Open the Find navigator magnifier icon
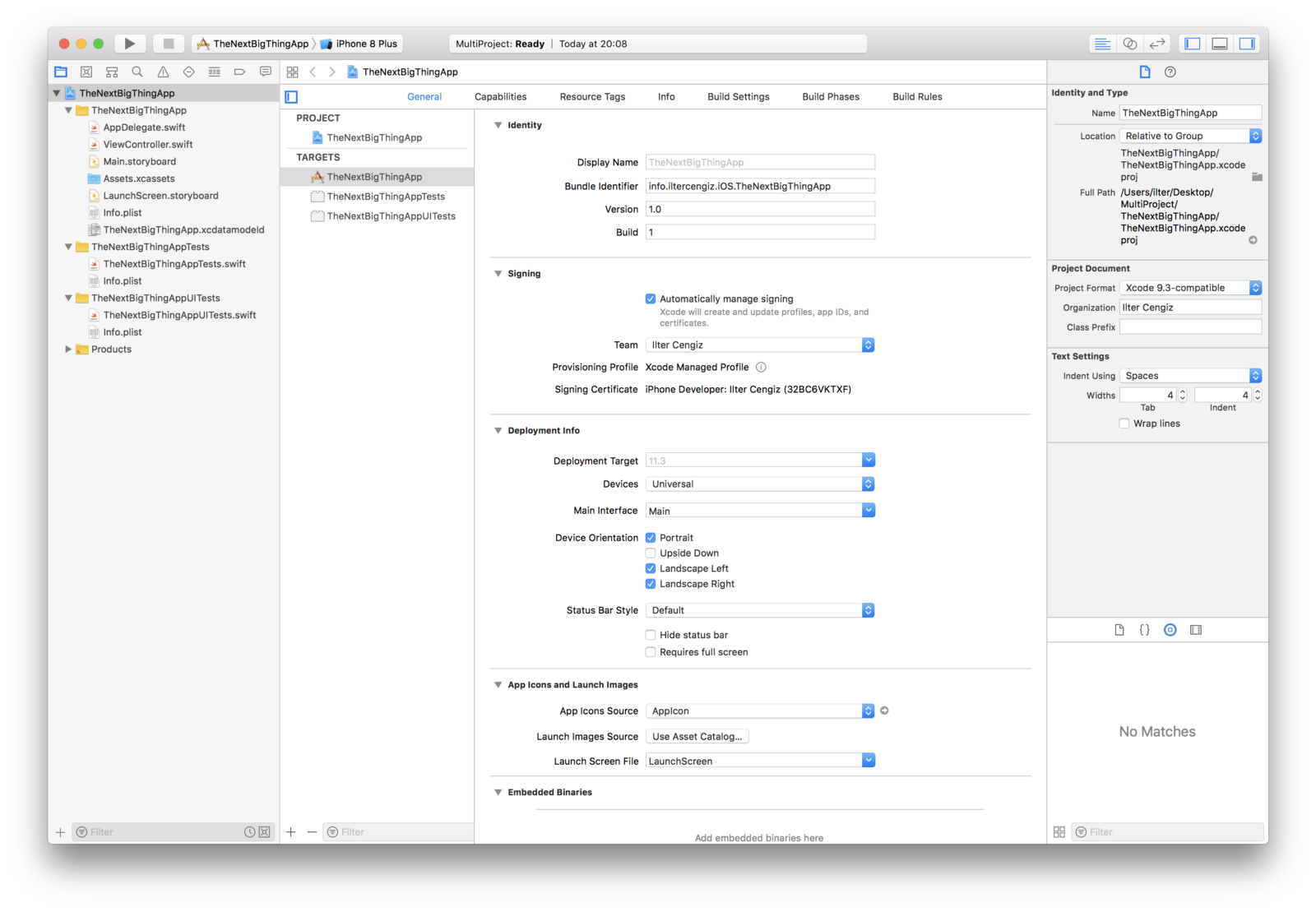Image resolution: width=1316 pixels, height=912 pixels. [x=137, y=72]
